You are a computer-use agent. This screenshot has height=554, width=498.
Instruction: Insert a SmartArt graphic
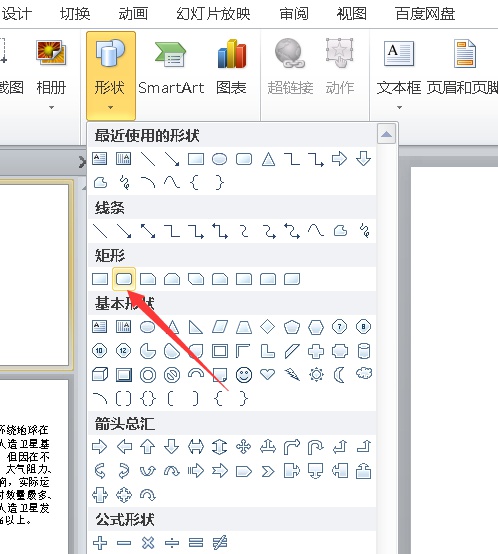(171, 68)
